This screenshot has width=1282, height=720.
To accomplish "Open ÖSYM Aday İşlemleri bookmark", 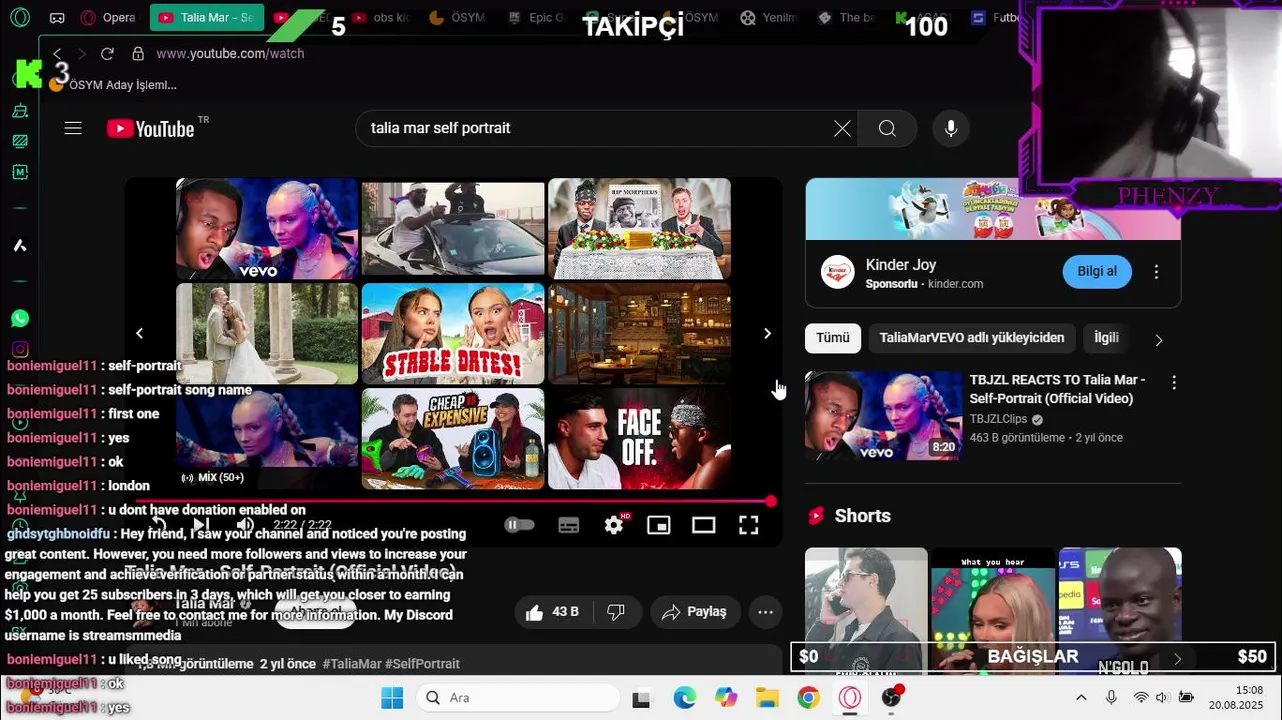I will point(113,85).
